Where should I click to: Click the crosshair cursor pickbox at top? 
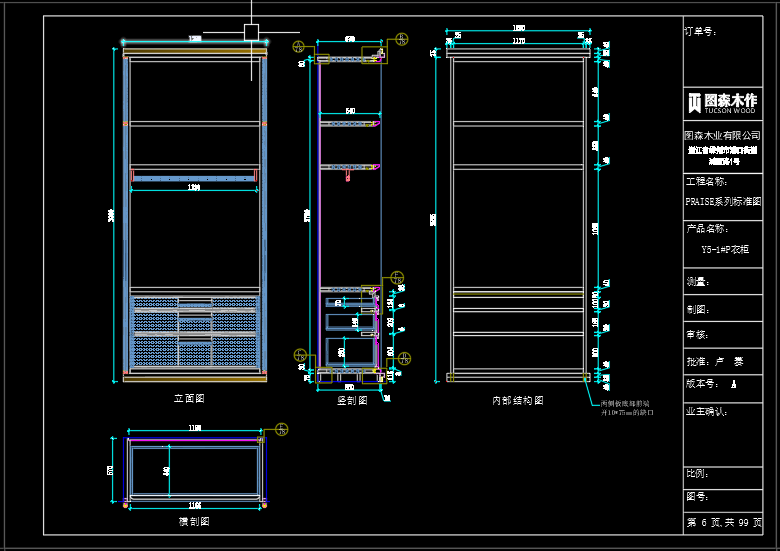[251, 32]
